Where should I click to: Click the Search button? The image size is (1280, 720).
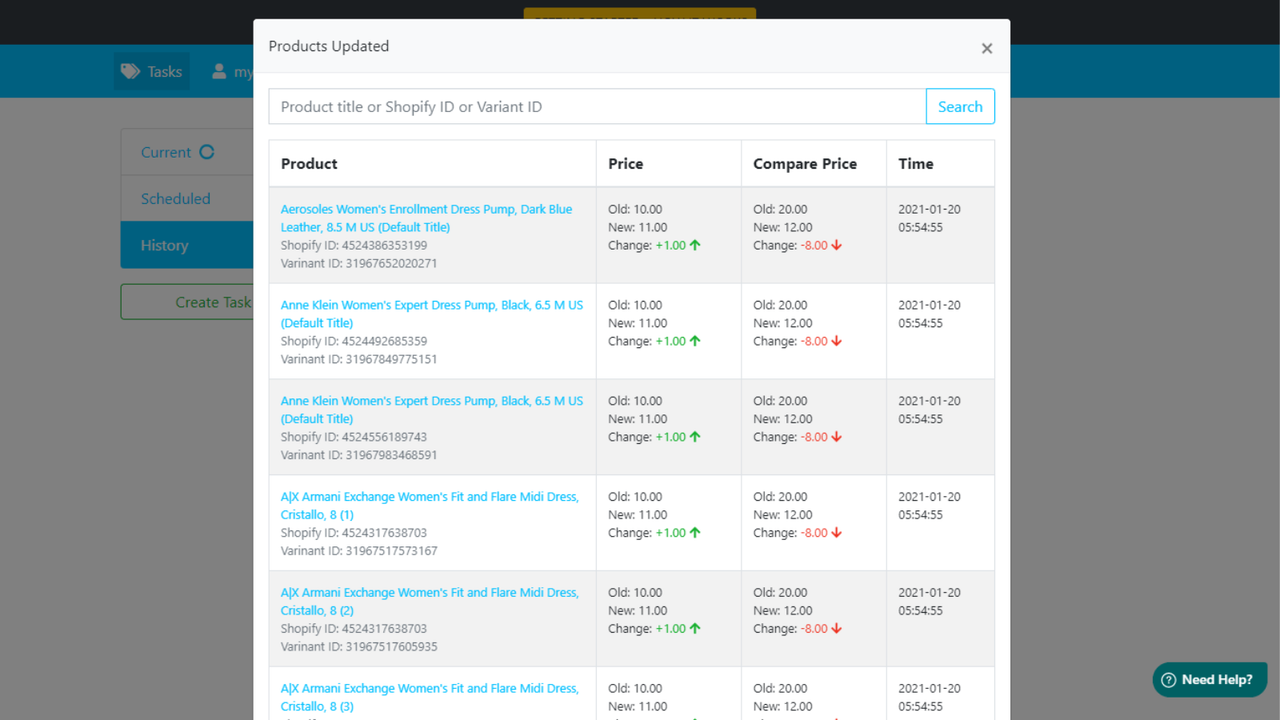[959, 106]
